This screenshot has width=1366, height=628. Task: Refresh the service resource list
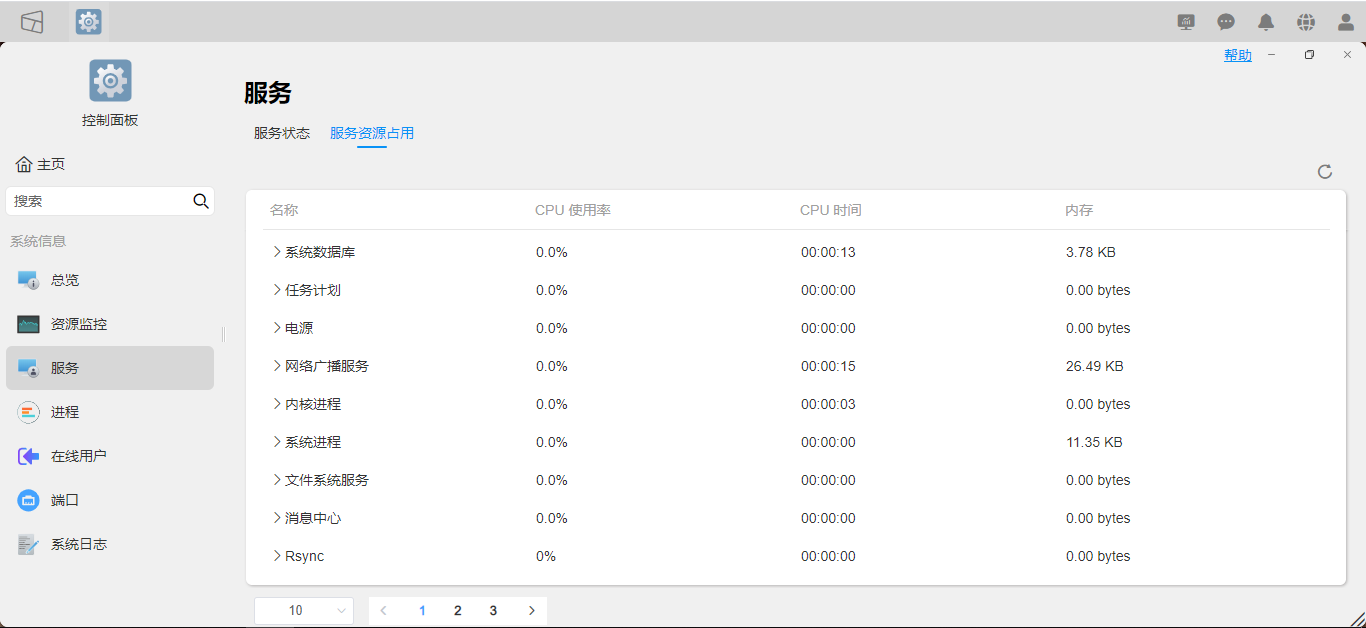click(1325, 172)
